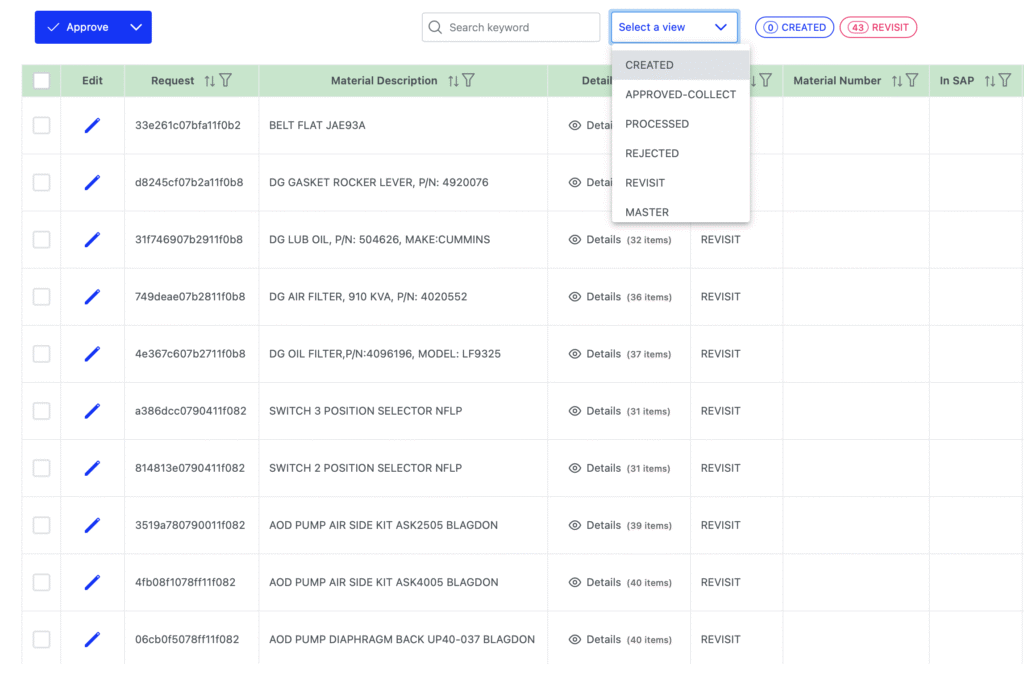Open filter funnel on In SAP column
1024x673 pixels.
click(1005, 81)
